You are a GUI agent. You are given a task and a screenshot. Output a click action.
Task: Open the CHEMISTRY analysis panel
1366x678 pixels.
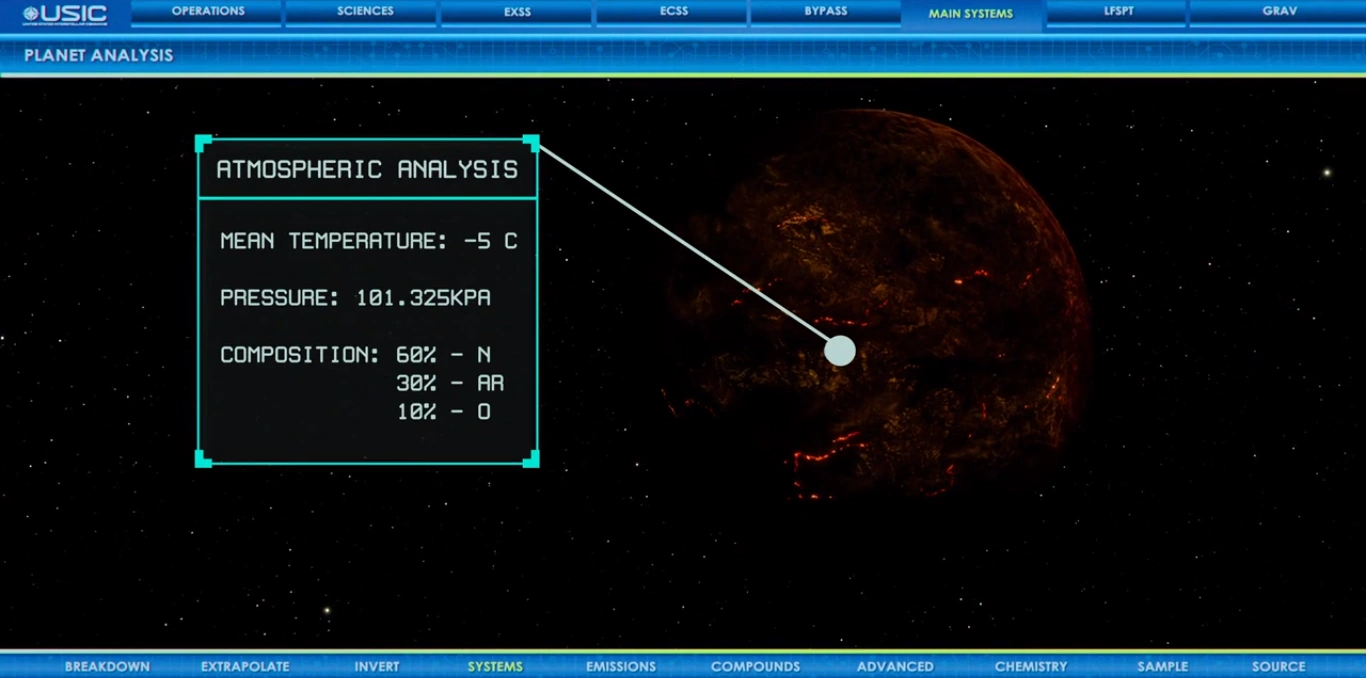pos(1031,666)
